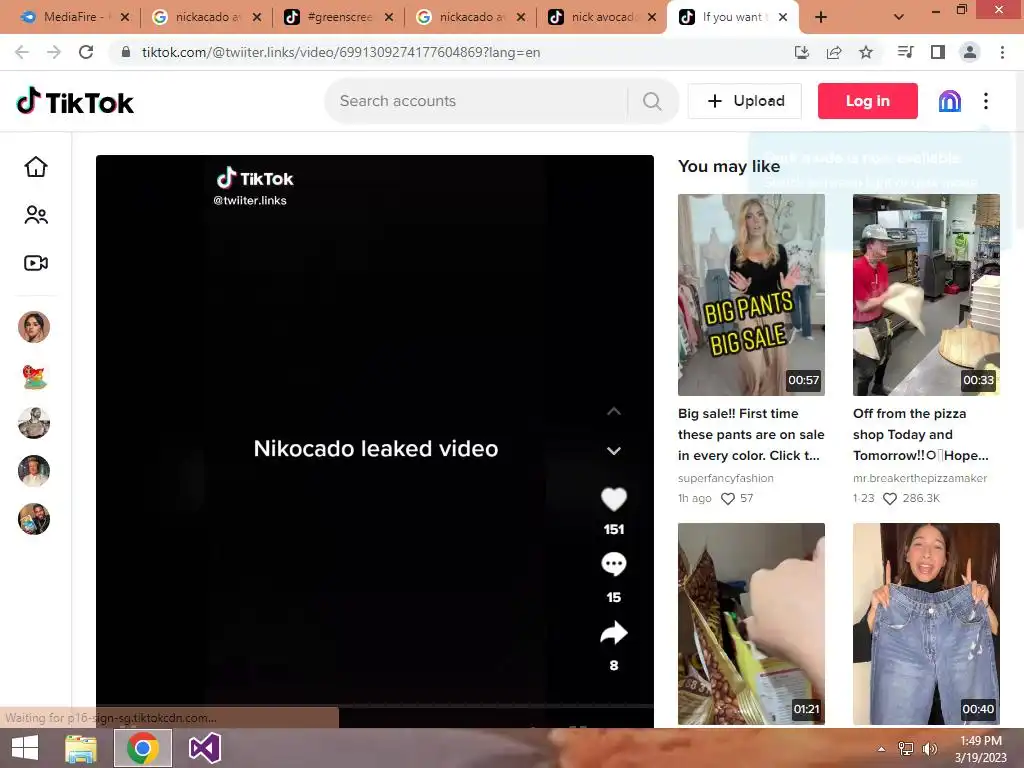The height and width of the screenshot is (768, 1024).
Task: Switch to #greenscreen TikTok tab
Action: [x=337, y=17]
